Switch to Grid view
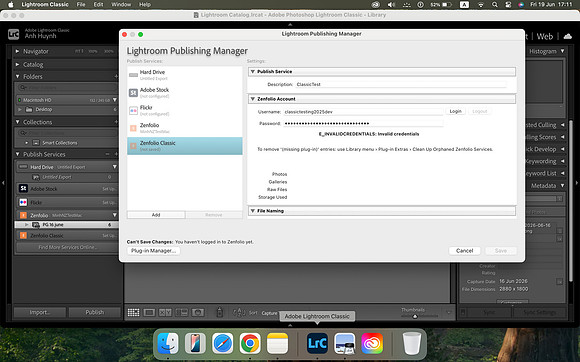 pyautogui.click(x=134, y=313)
